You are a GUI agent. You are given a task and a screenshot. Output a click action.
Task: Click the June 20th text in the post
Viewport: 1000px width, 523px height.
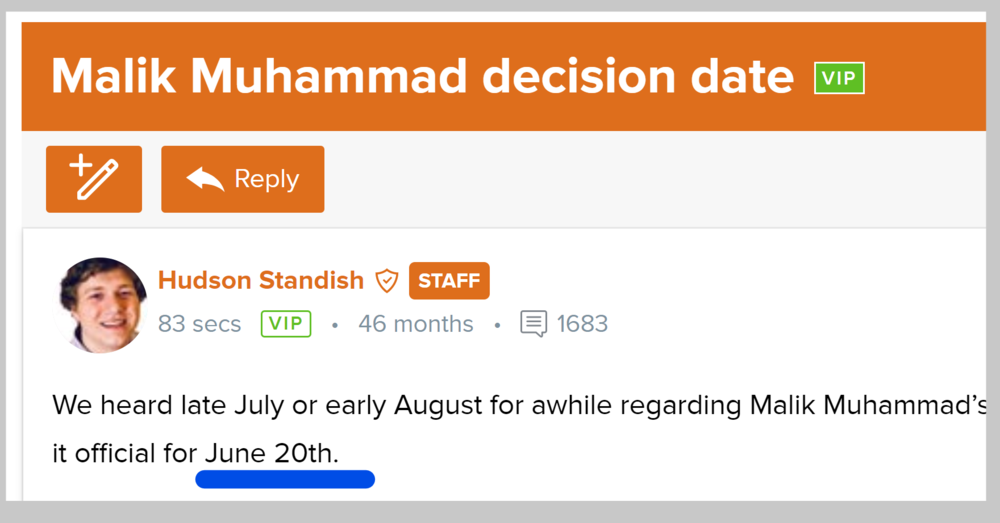pyautogui.click(x=271, y=453)
